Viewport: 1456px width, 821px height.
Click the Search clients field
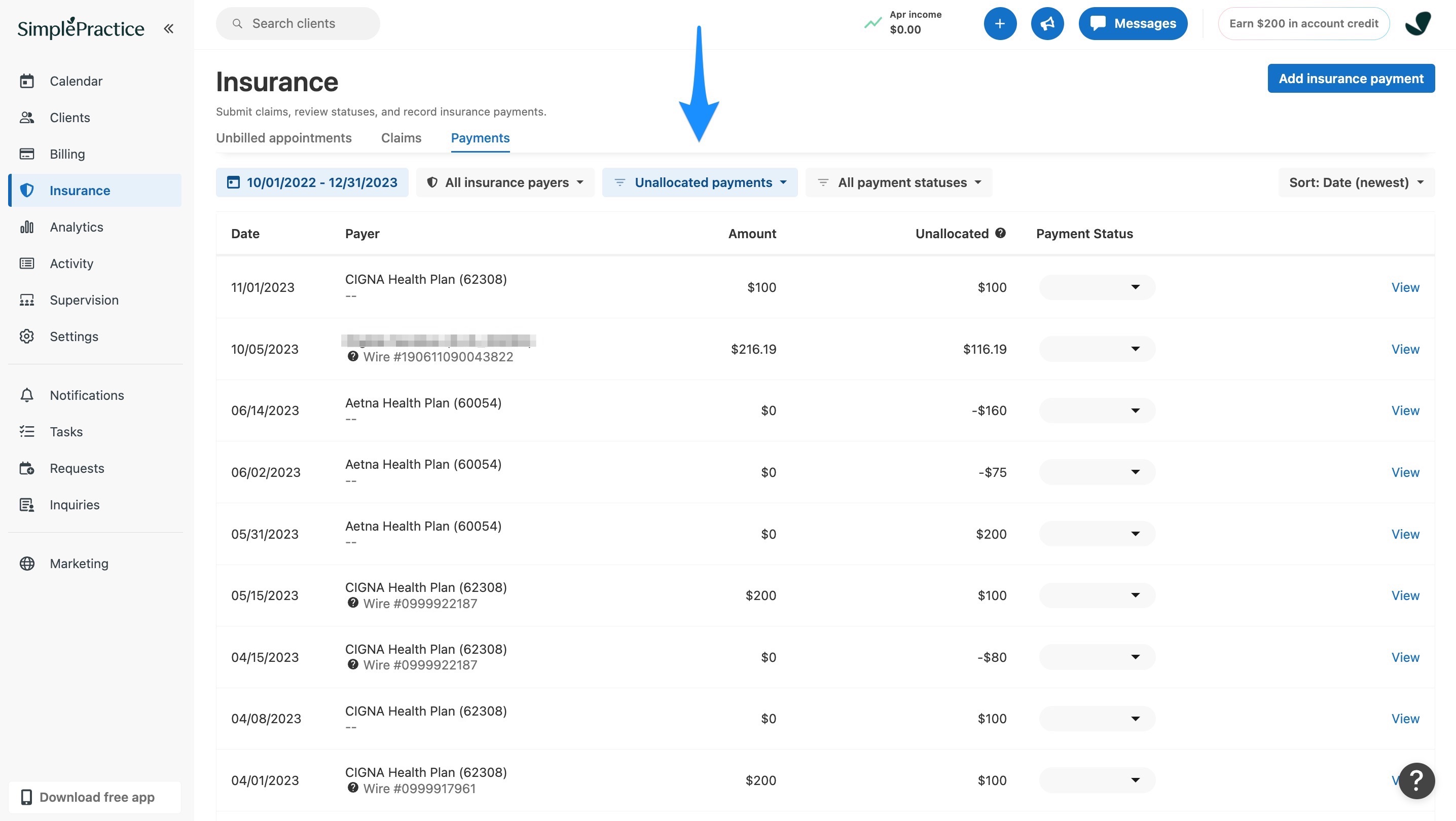pos(298,24)
